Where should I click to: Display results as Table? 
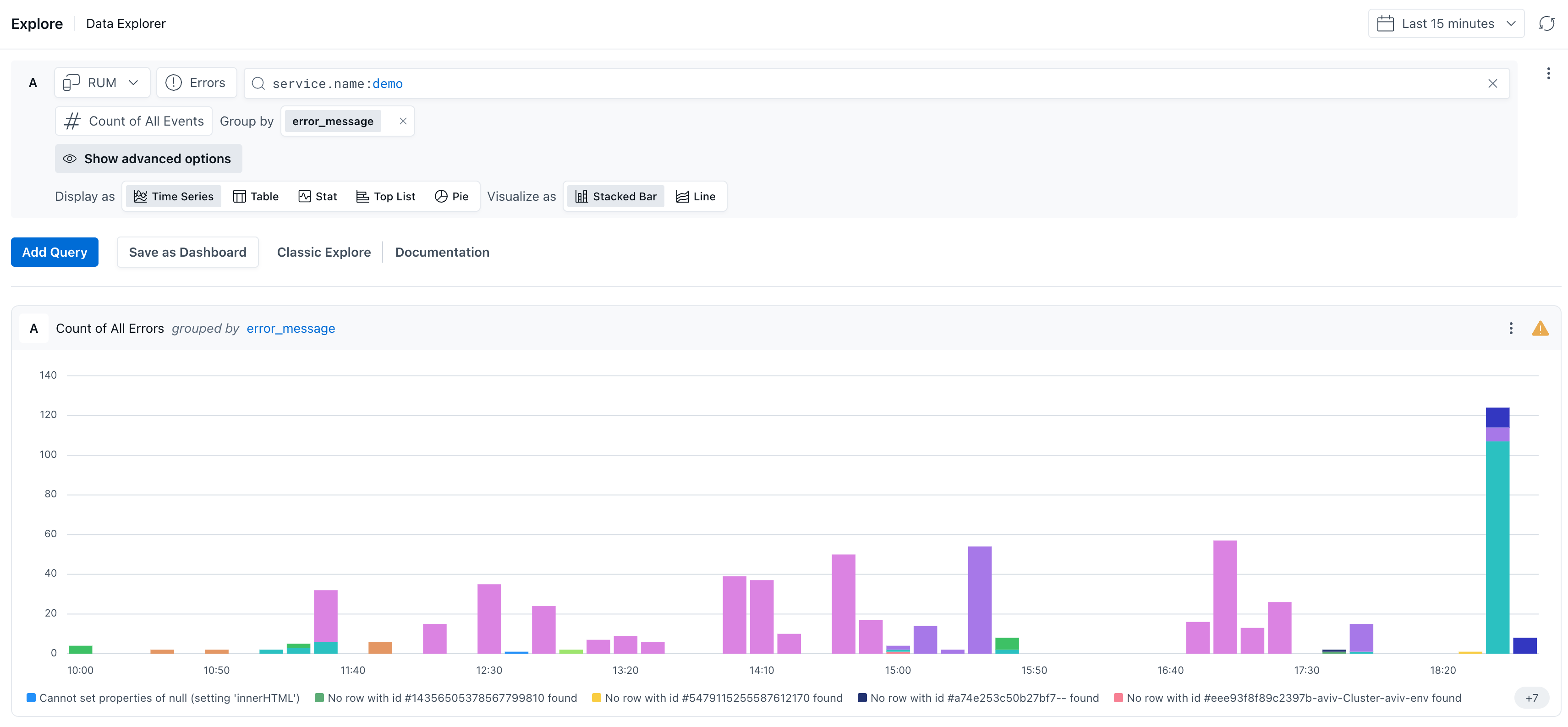point(256,197)
